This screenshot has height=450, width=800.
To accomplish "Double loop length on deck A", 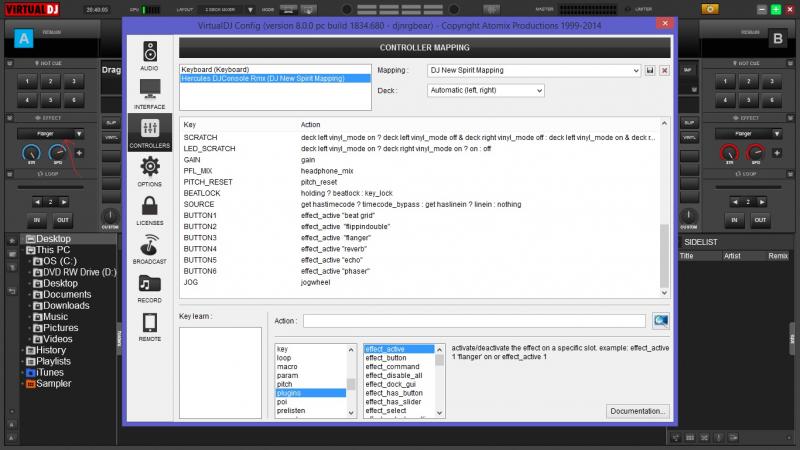I will coord(64,202).
